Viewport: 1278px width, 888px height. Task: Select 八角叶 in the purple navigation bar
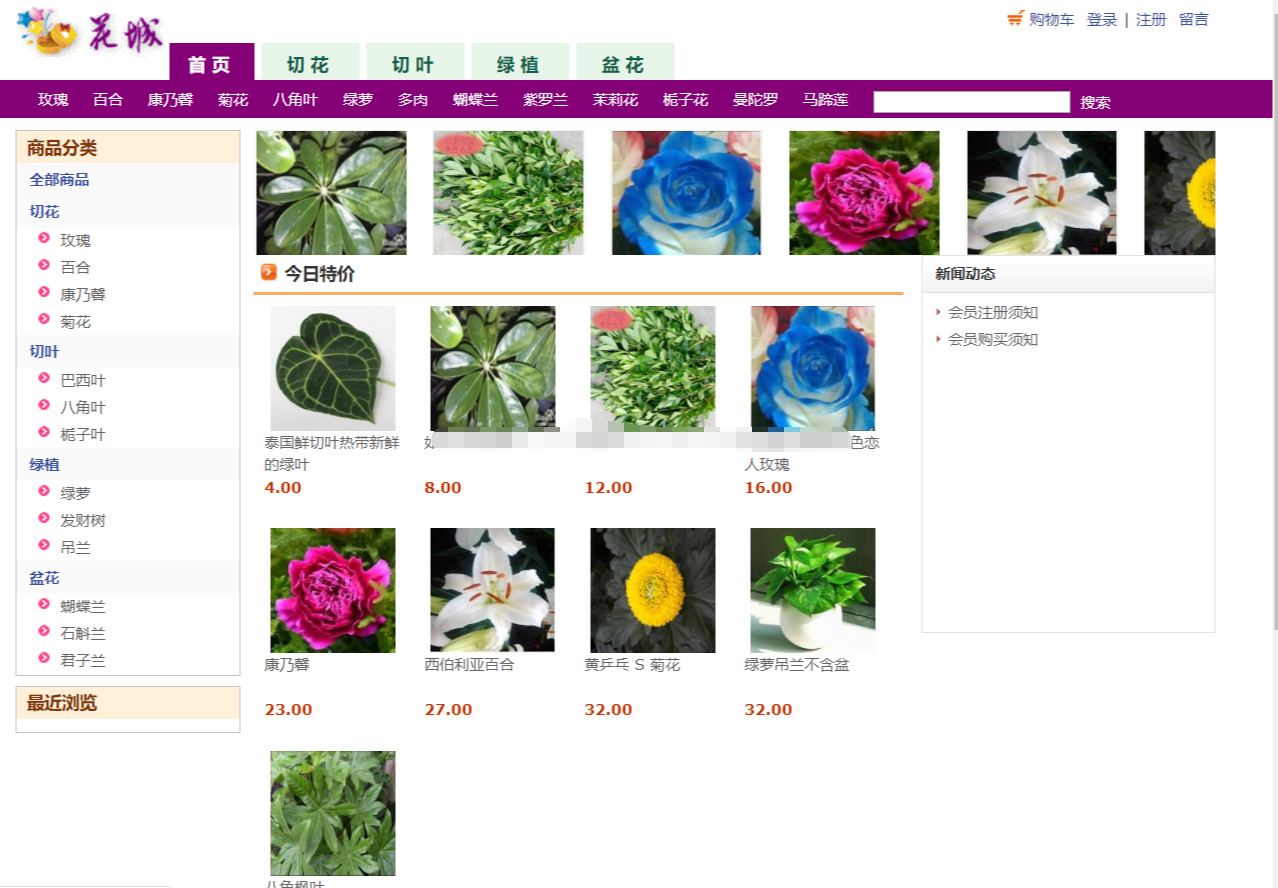pyautogui.click(x=295, y=100)
